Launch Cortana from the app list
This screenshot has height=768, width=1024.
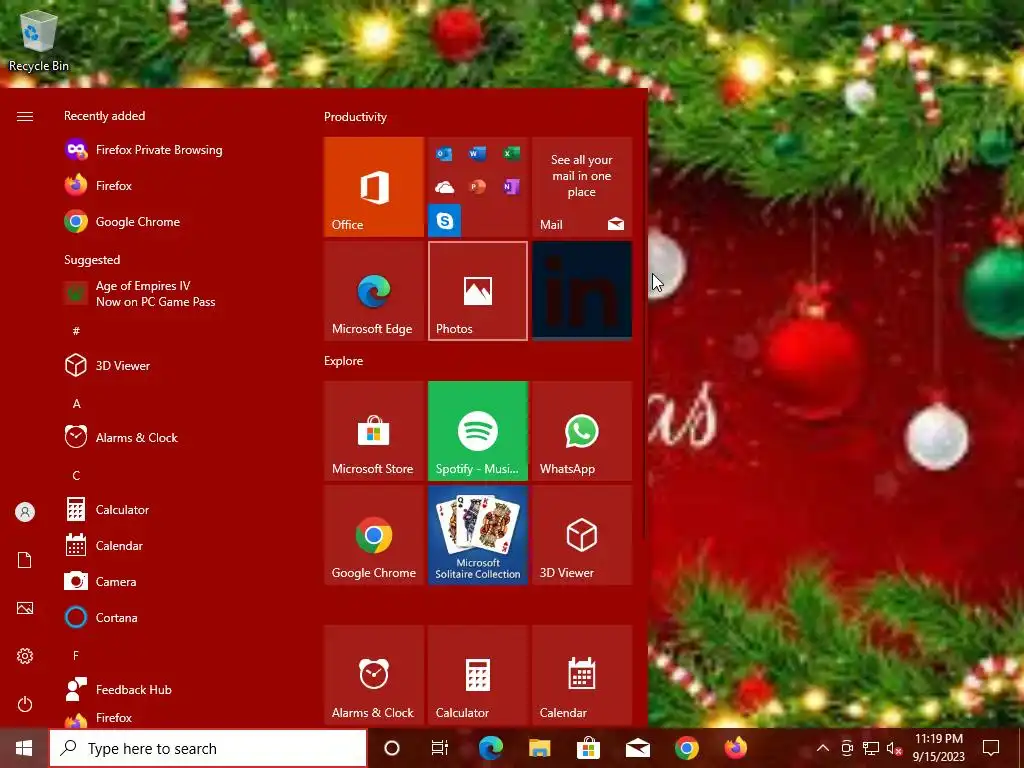click(x=101, y=617)
